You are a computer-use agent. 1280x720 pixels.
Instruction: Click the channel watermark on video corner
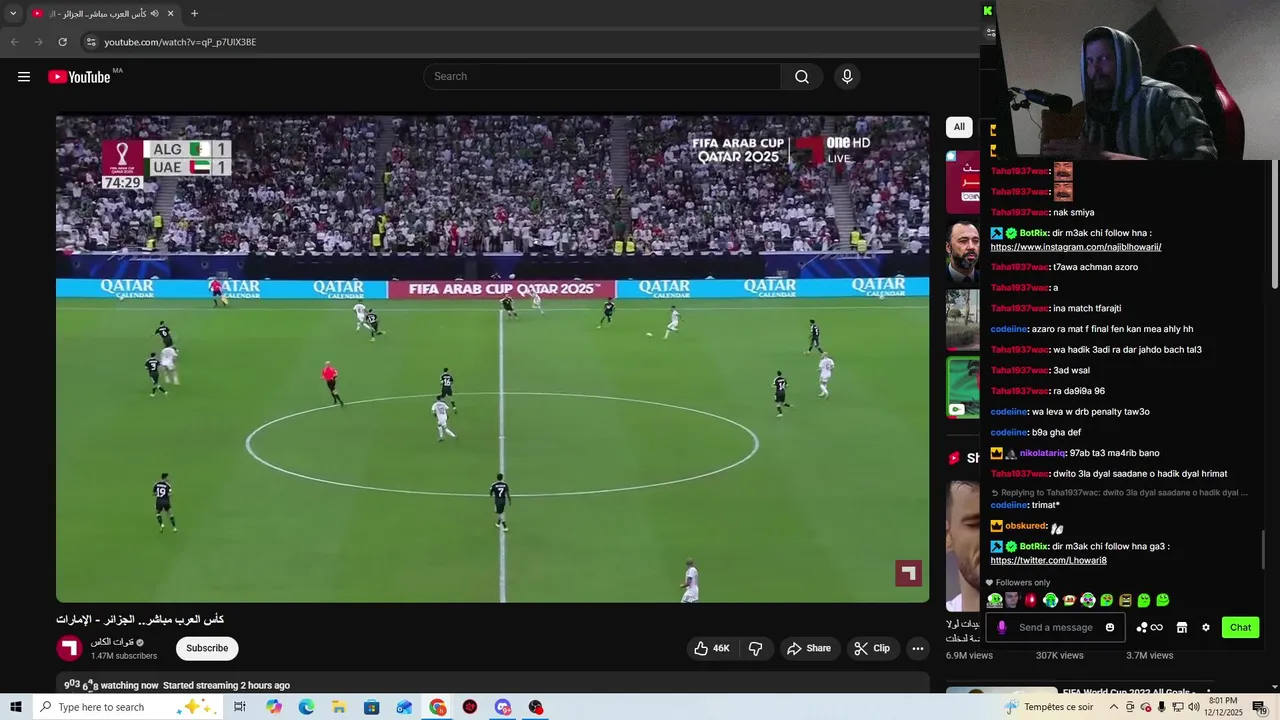tap(908, 573)
